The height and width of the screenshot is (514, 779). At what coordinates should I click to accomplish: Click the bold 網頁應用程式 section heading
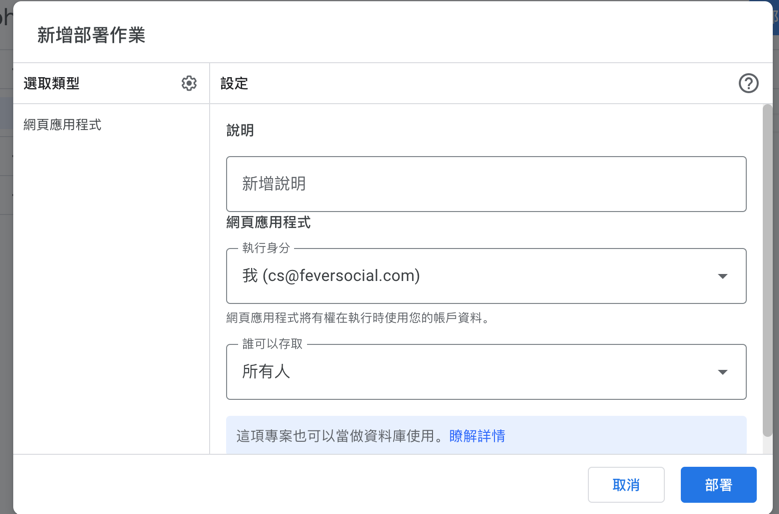(x=268, y=222)
